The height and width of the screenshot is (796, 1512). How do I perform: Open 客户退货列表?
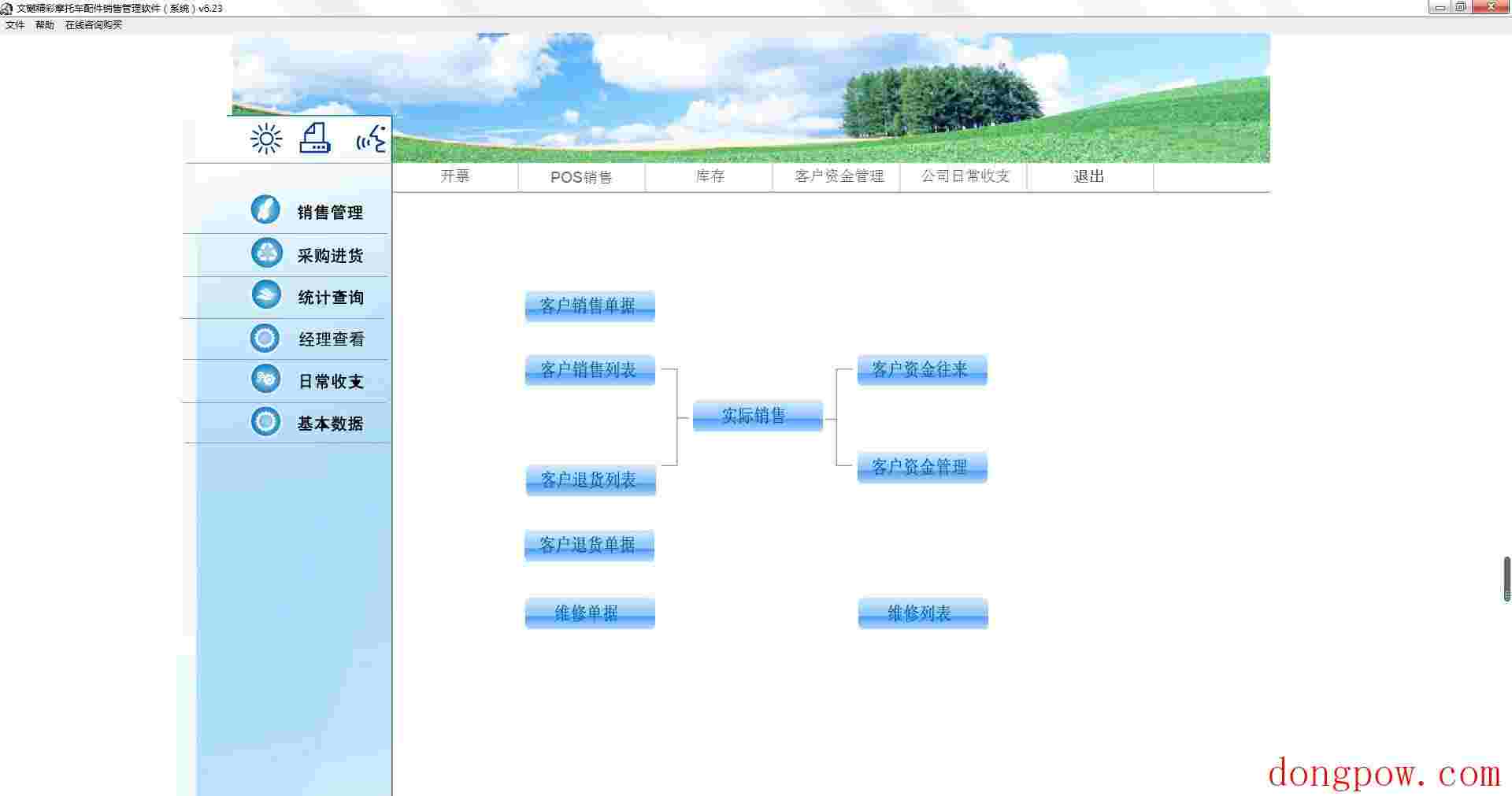pyautogui.click(x=591, y=480)
